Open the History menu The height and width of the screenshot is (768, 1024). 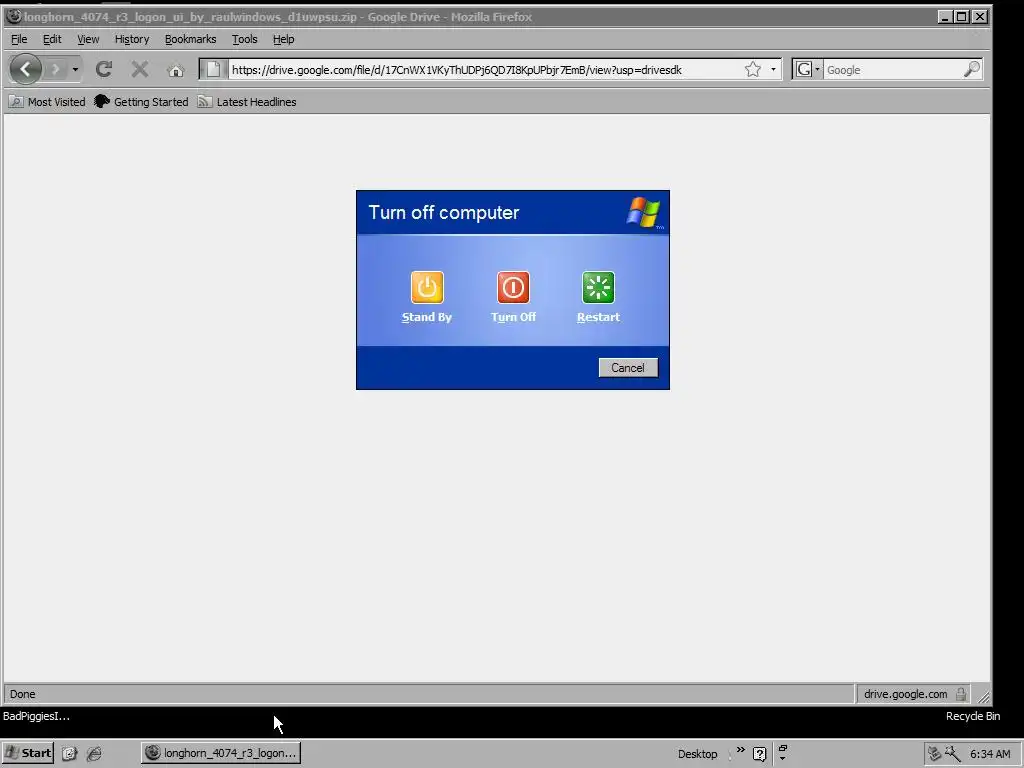pos(132,39)
